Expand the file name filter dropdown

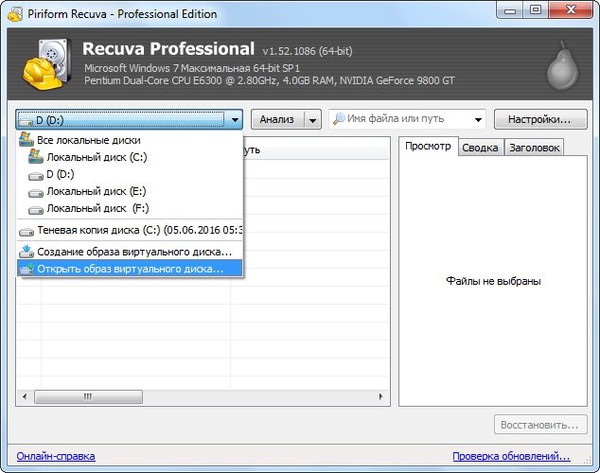tap(475, 120)
